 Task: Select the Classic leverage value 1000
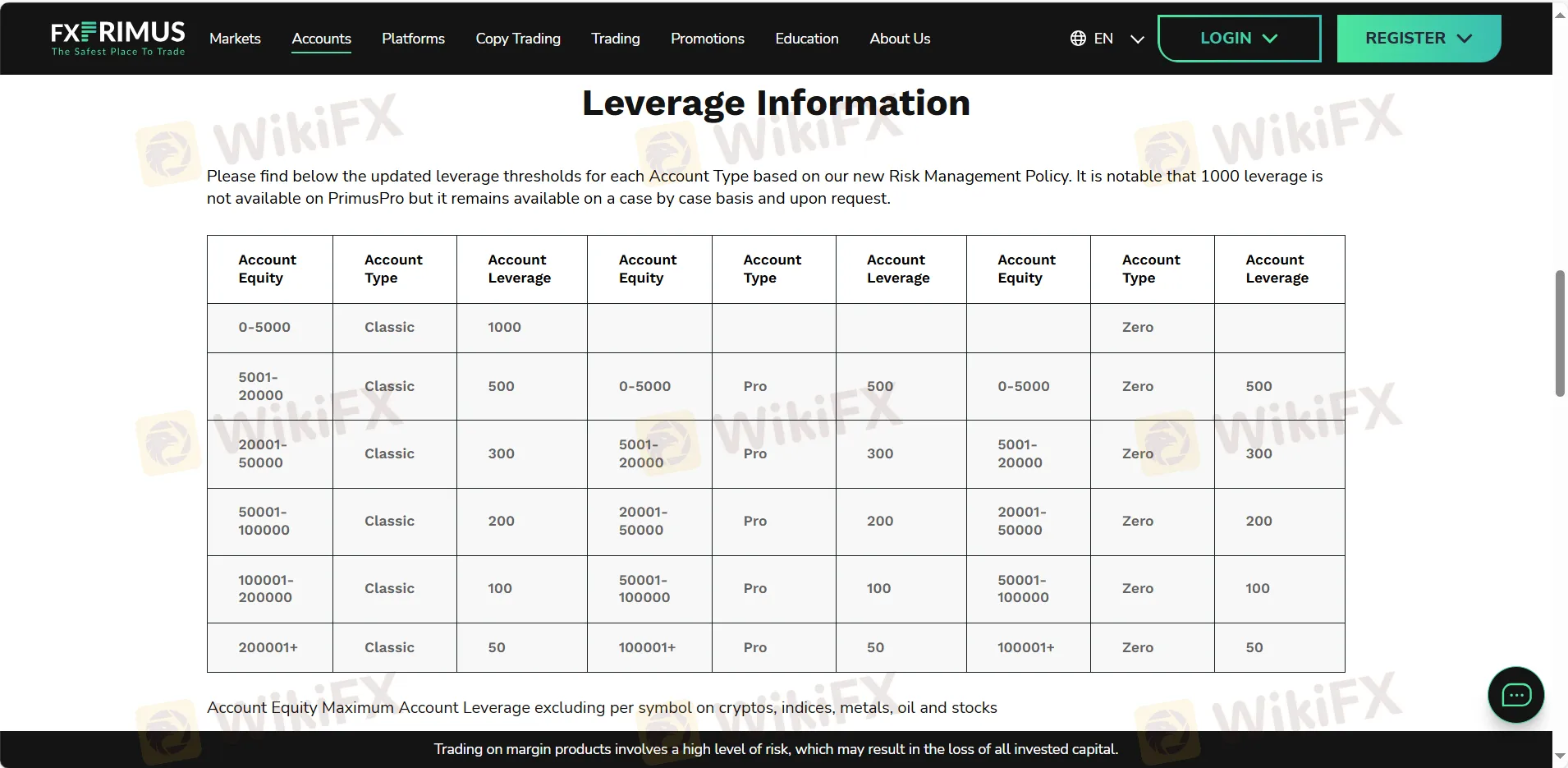522,328
